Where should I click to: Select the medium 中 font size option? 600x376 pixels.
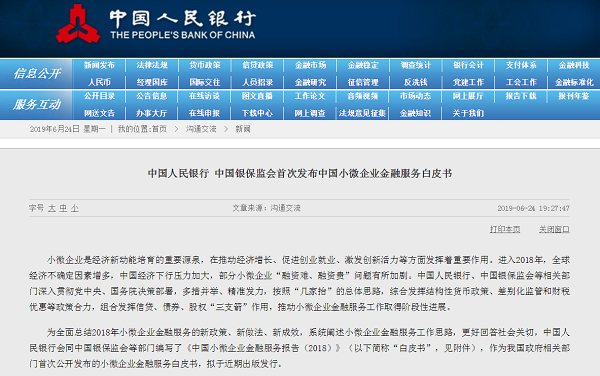point(63,208)
